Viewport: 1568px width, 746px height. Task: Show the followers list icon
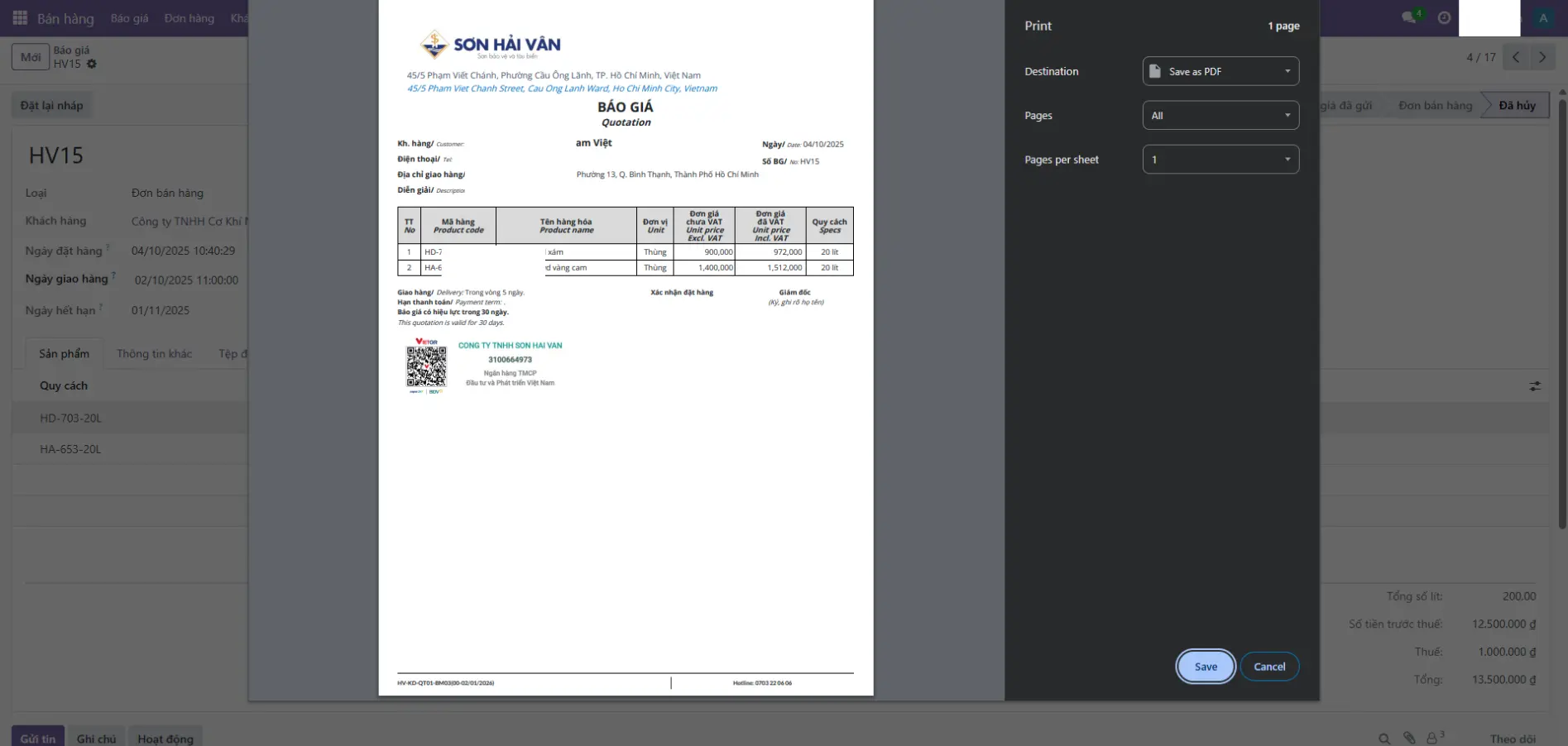[x=1435, y=737]
